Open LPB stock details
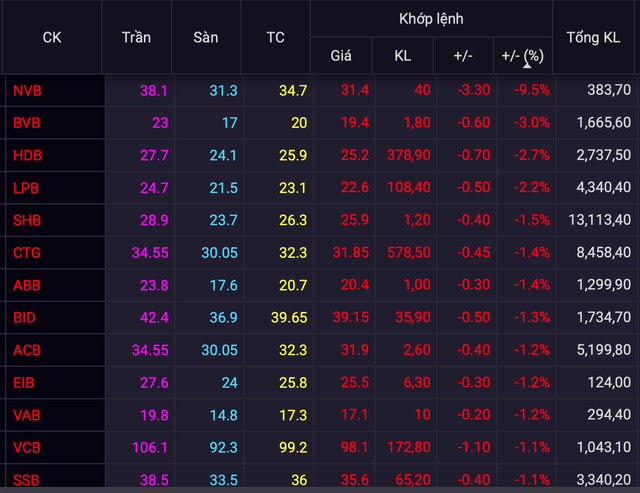 (26, 187)
